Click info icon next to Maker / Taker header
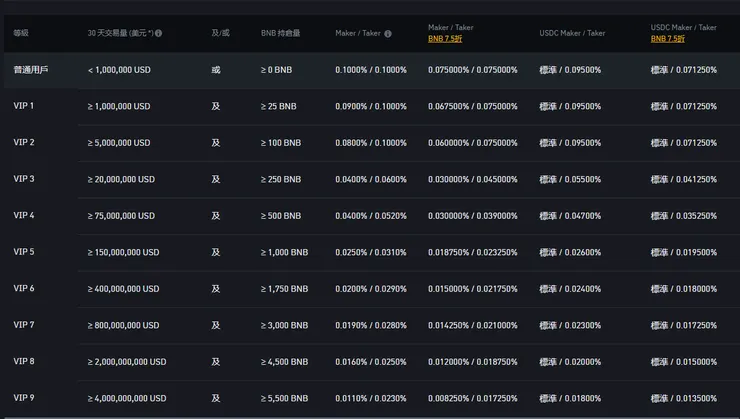The width and height of the screenshot is (740, 419). [388, 33]
